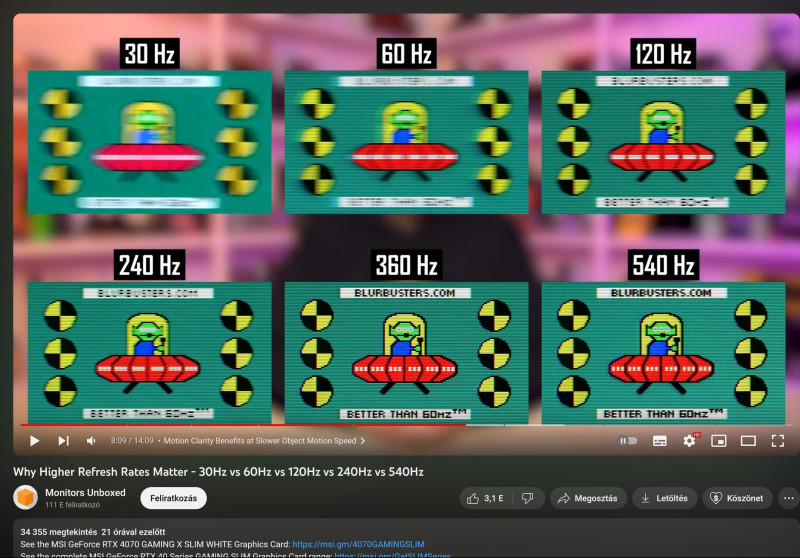Click the video title text
Viewport: 800px width, 558px height.
pos(218,472)
